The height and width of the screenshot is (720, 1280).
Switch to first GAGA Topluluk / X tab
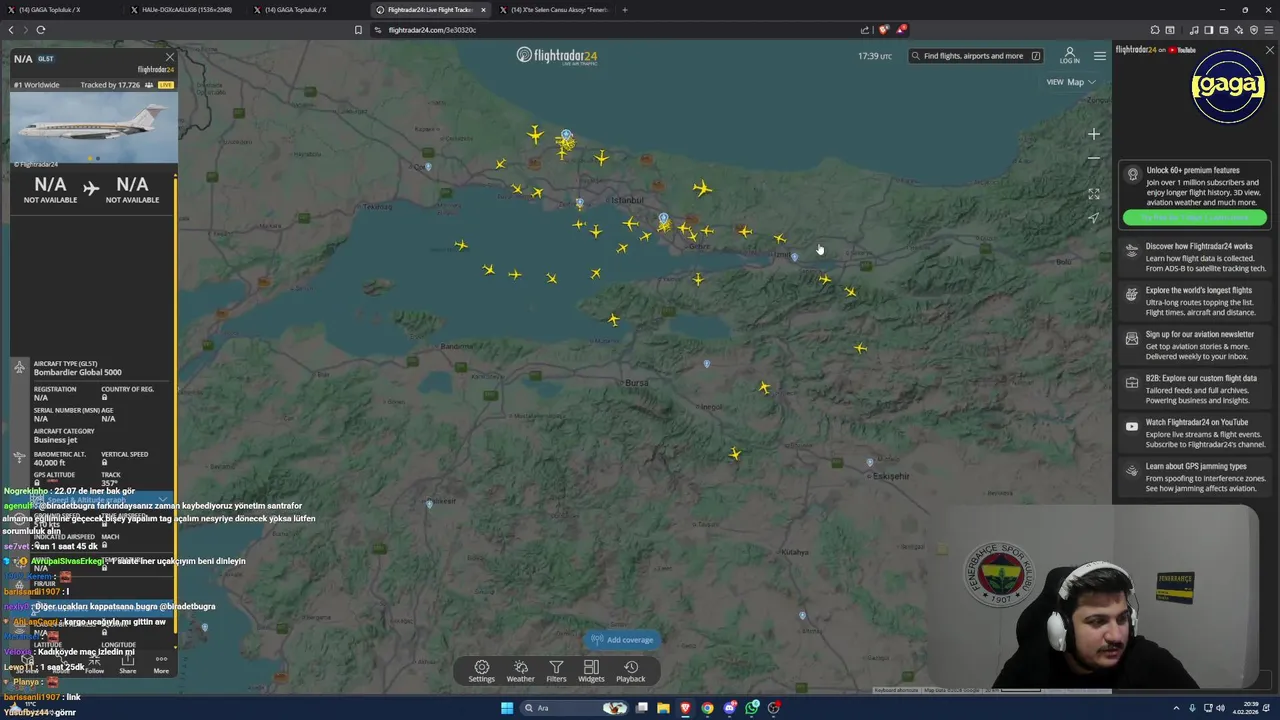(x=60, y=9)
